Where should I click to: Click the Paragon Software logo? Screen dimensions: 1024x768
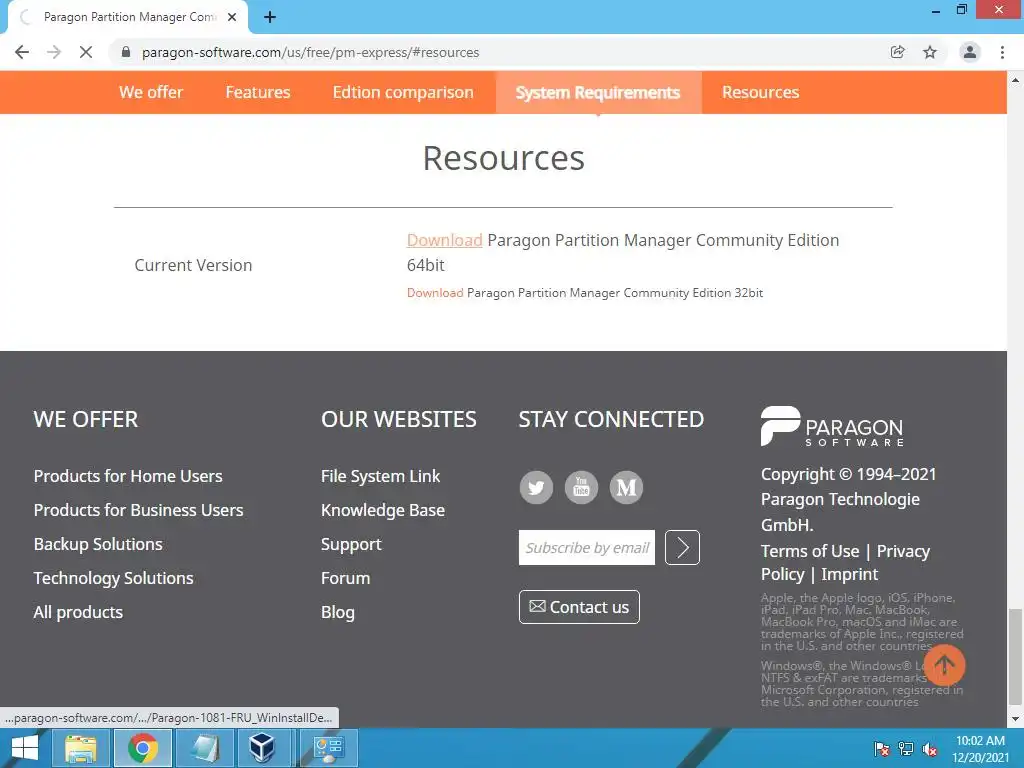click(832, 426)
